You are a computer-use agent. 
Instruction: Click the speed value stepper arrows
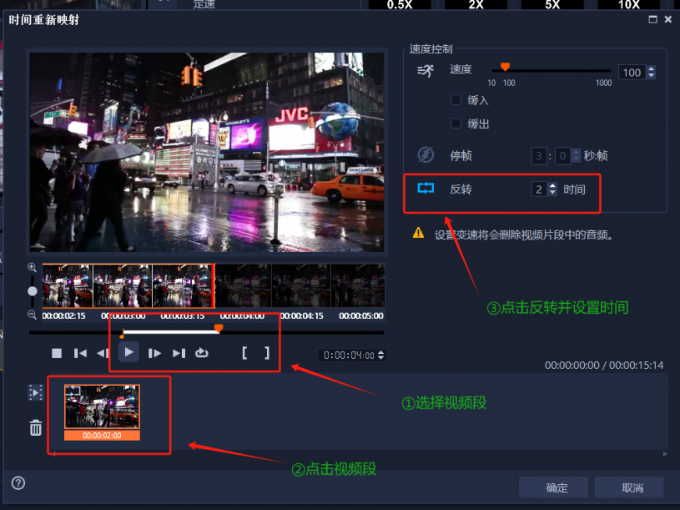(x=651, y=72)
